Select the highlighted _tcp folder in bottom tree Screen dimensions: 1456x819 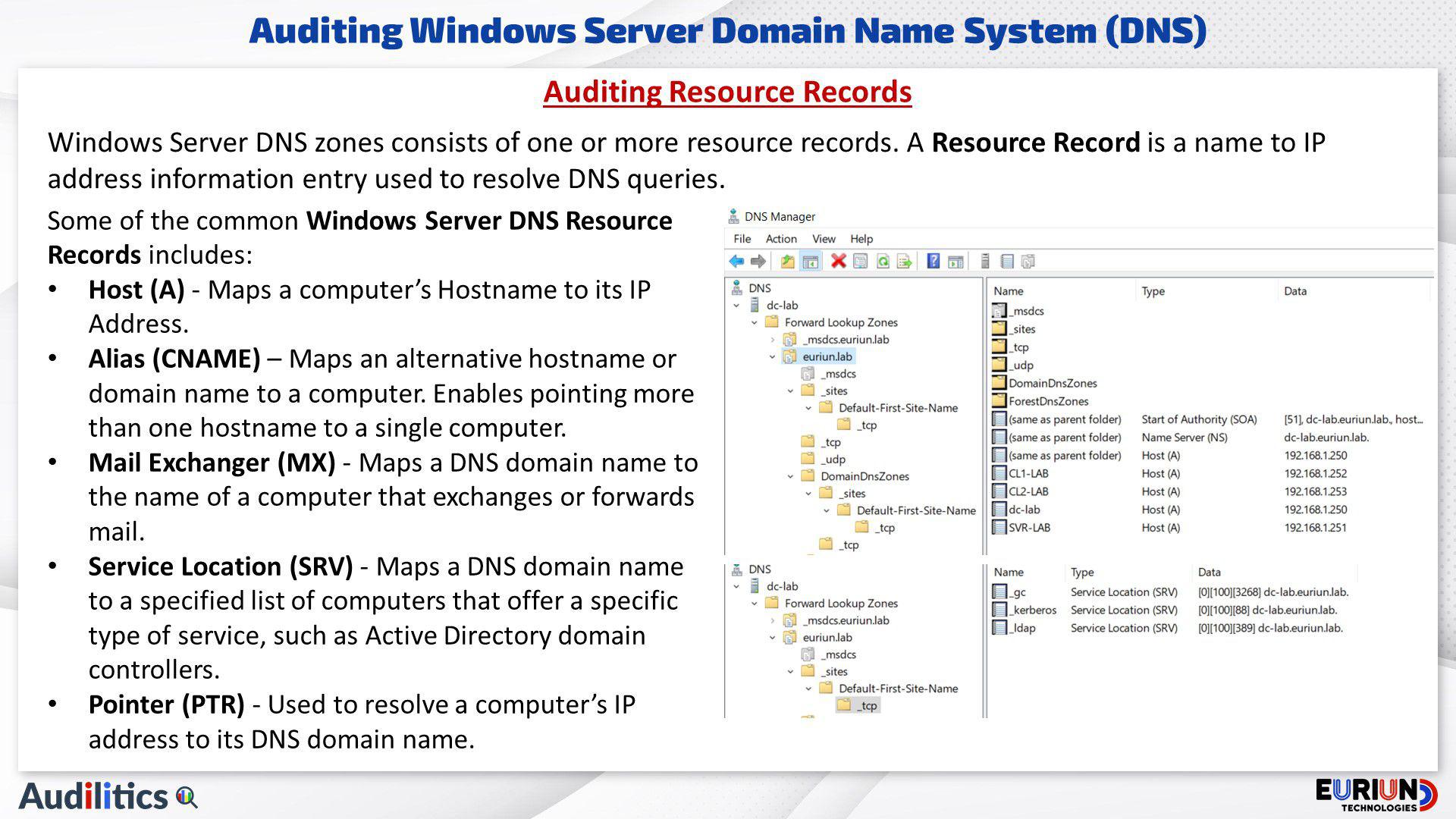(x=867, y=706)
